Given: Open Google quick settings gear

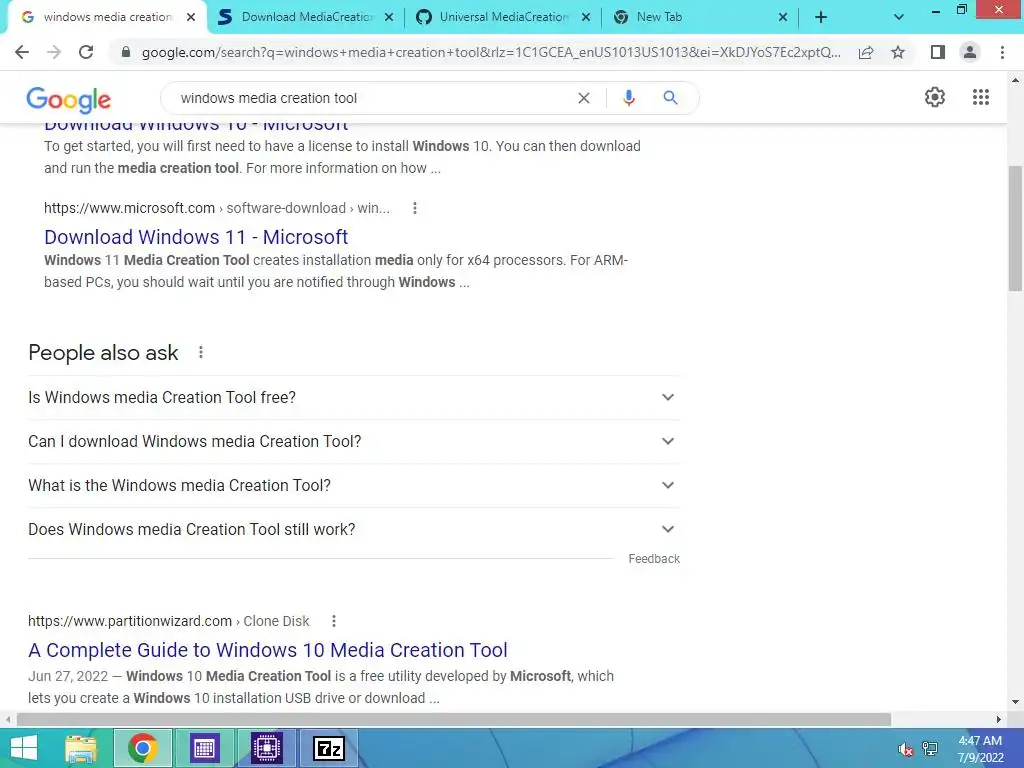Looking at the screenshot, I should click(x=935, y=97).
